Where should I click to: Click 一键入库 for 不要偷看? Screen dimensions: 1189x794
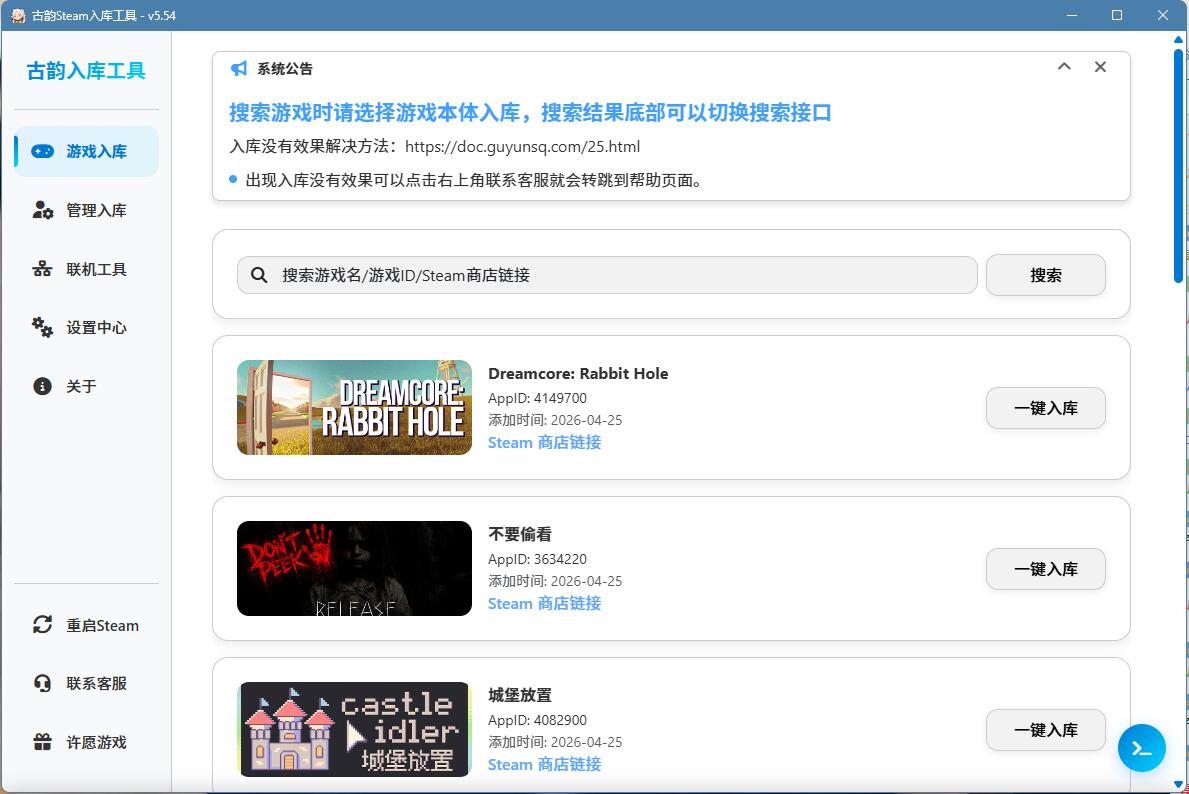click(1046, 569)
